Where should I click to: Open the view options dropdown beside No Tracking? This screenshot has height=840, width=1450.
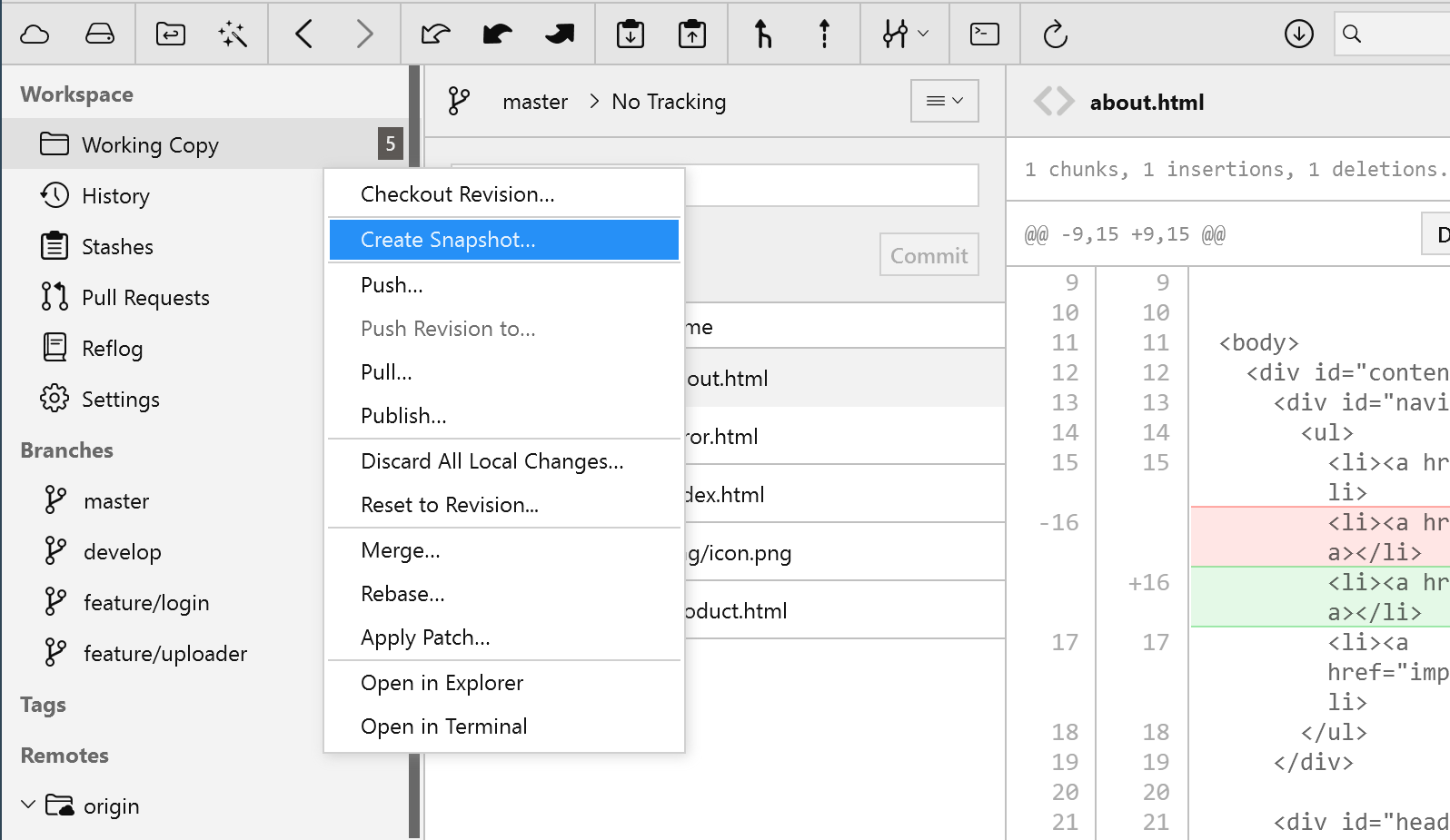[x=944, y=101]
